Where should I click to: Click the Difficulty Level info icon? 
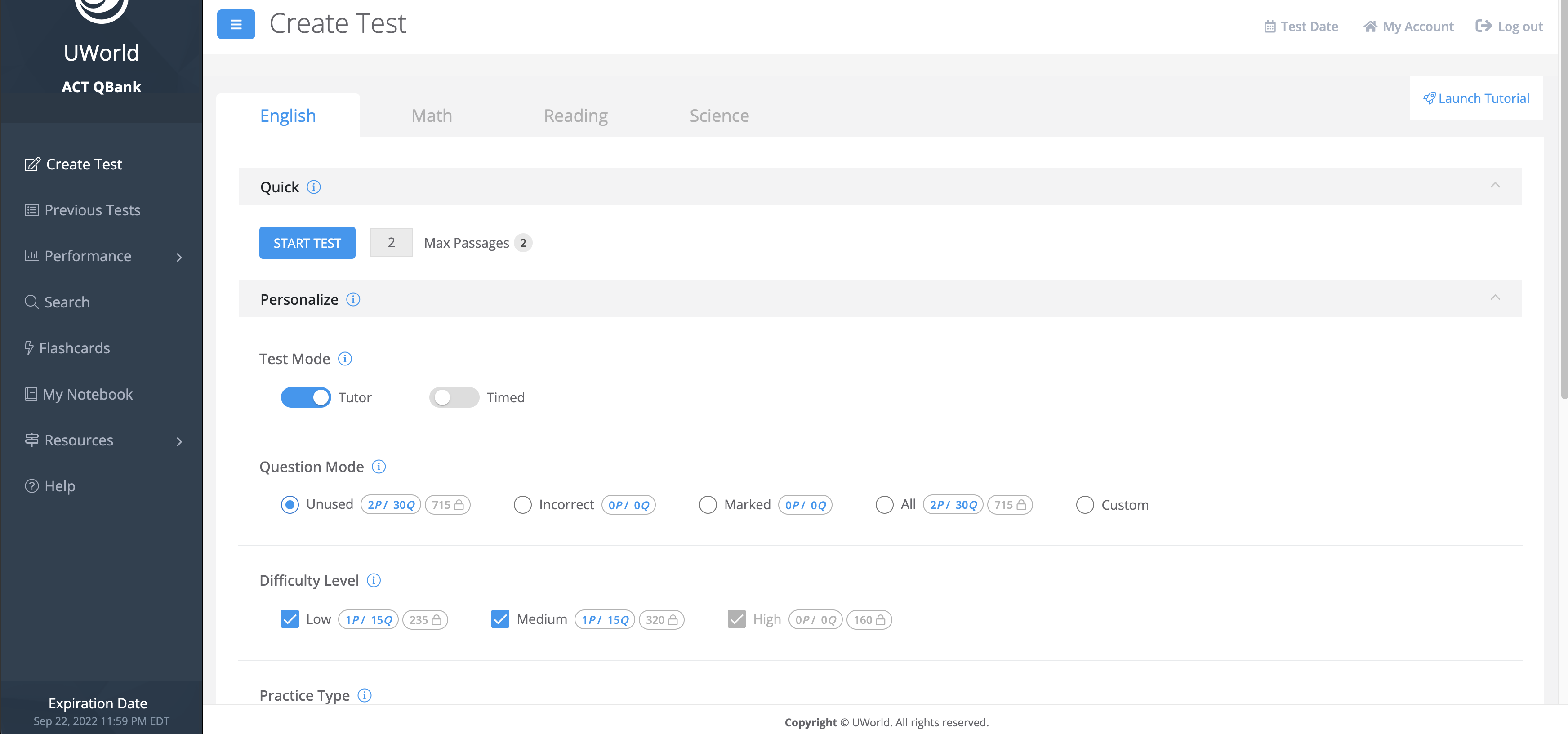[374, 580]
